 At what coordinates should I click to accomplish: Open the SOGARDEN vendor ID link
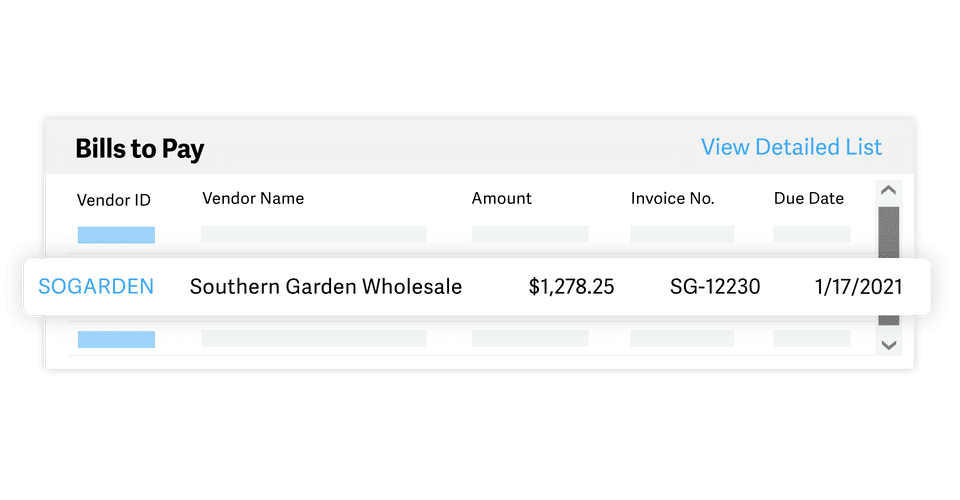[x=96, y=287]
